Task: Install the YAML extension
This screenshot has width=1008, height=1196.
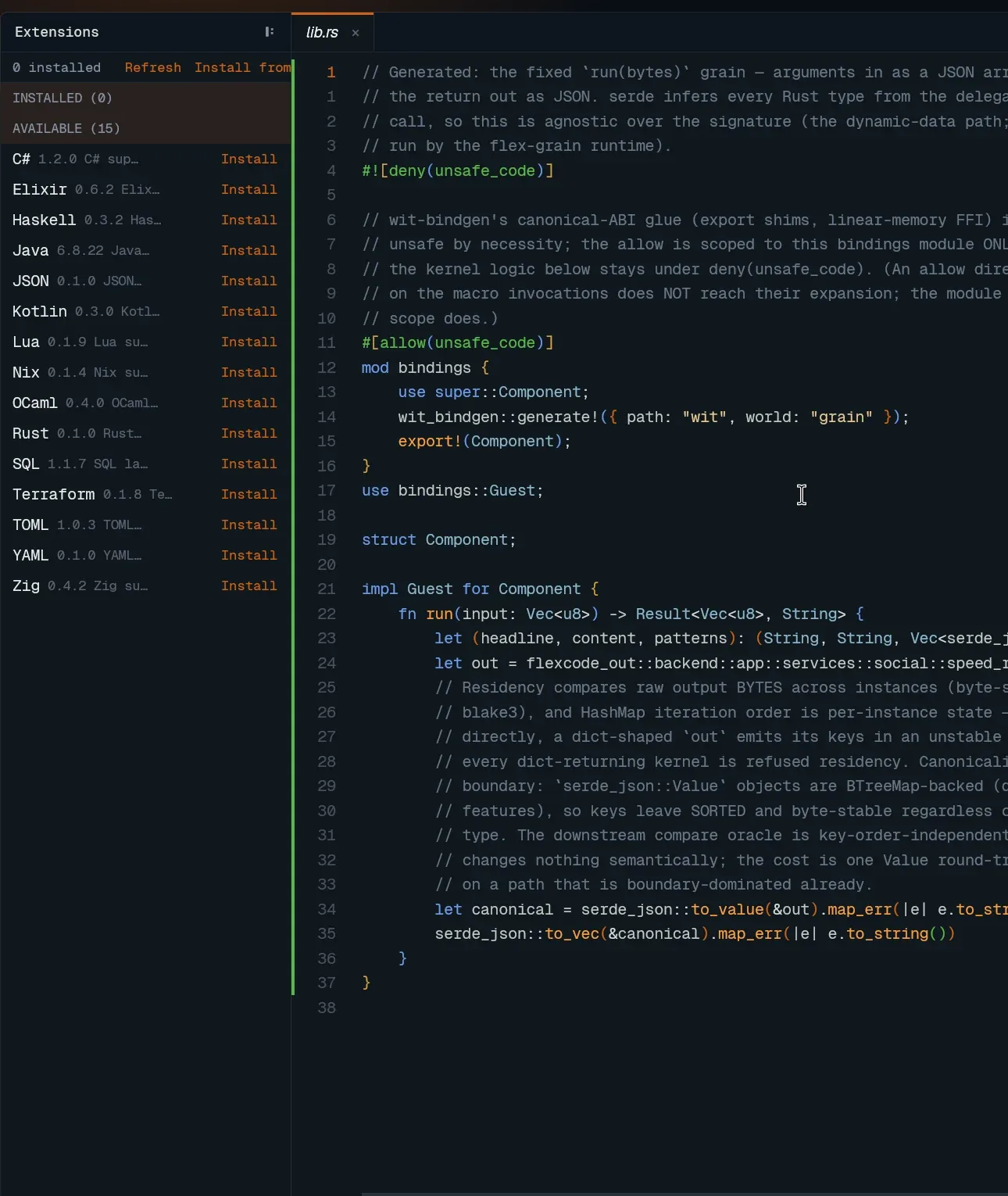Action: [x=249, y=556]
